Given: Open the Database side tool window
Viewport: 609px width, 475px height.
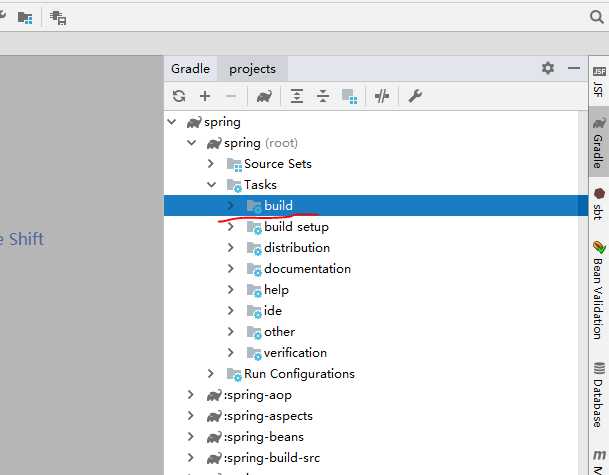Looking at the screenshot, I should click(x=599, y=394).
